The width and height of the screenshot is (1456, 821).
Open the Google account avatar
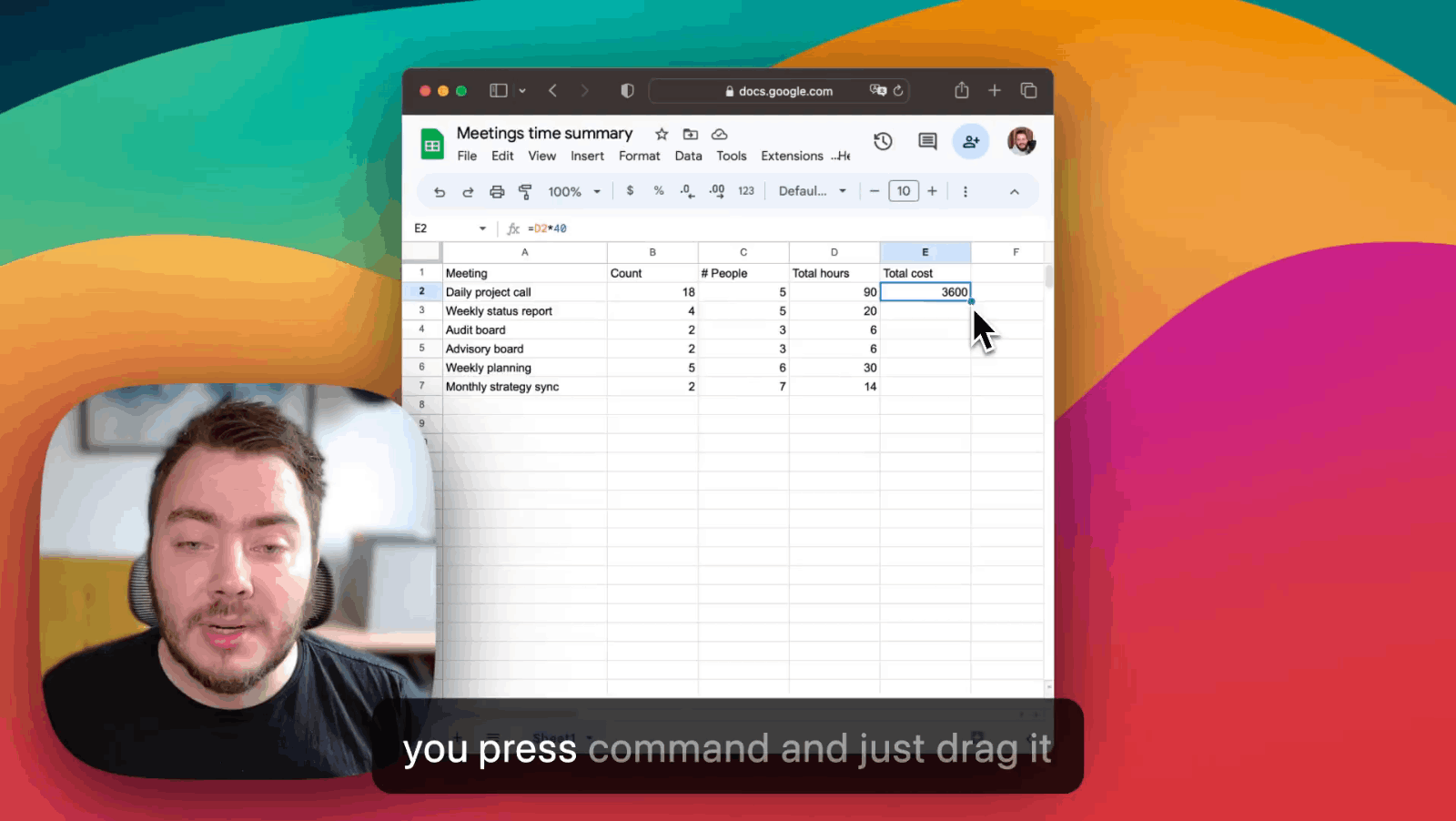coord(1022,141)
